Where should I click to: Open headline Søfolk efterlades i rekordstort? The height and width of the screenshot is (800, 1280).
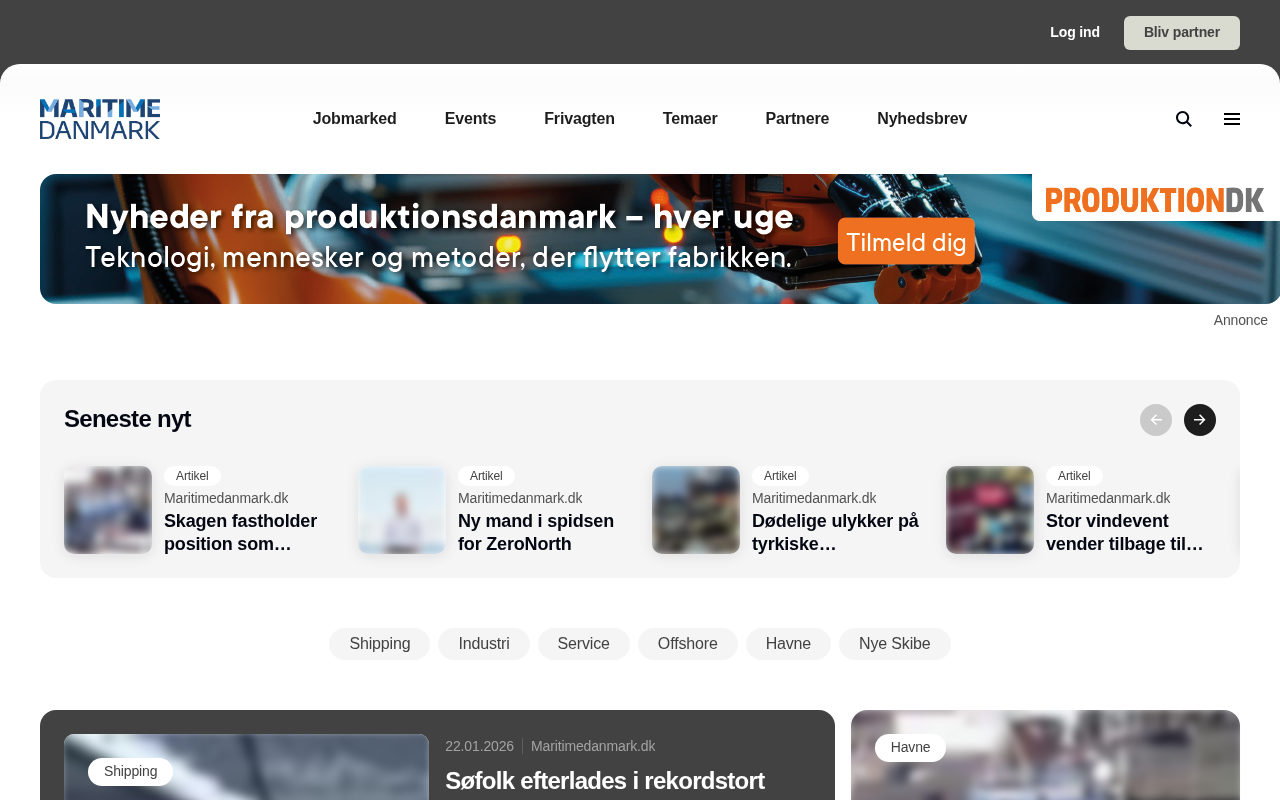click(605, 781)
